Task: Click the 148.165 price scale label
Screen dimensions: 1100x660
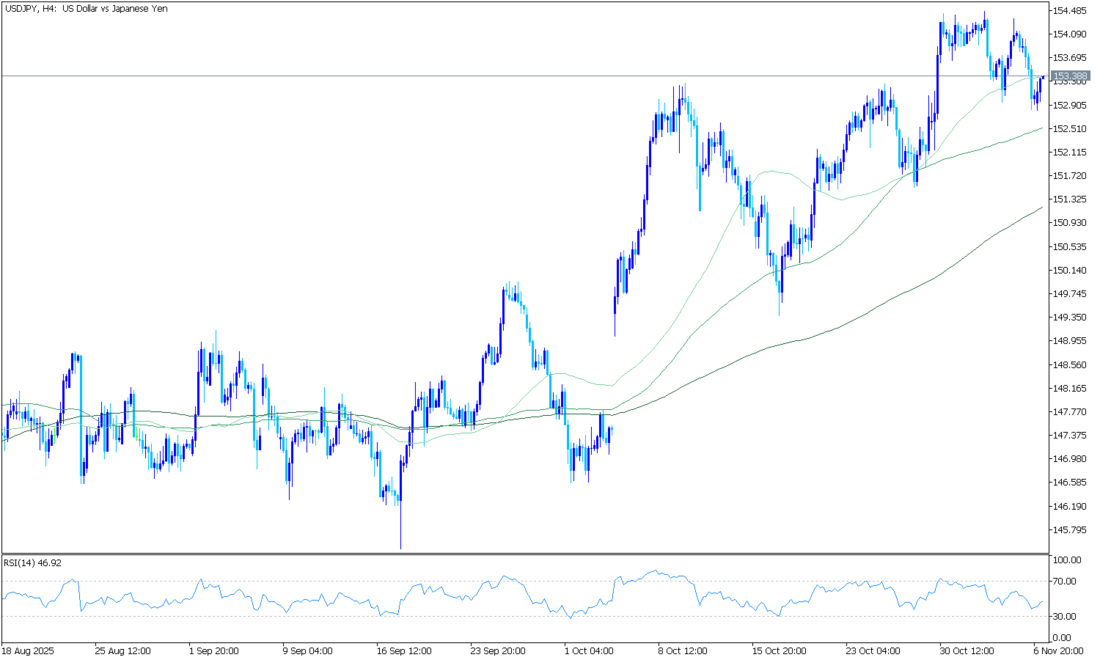Action: [x=1071, y=388]
